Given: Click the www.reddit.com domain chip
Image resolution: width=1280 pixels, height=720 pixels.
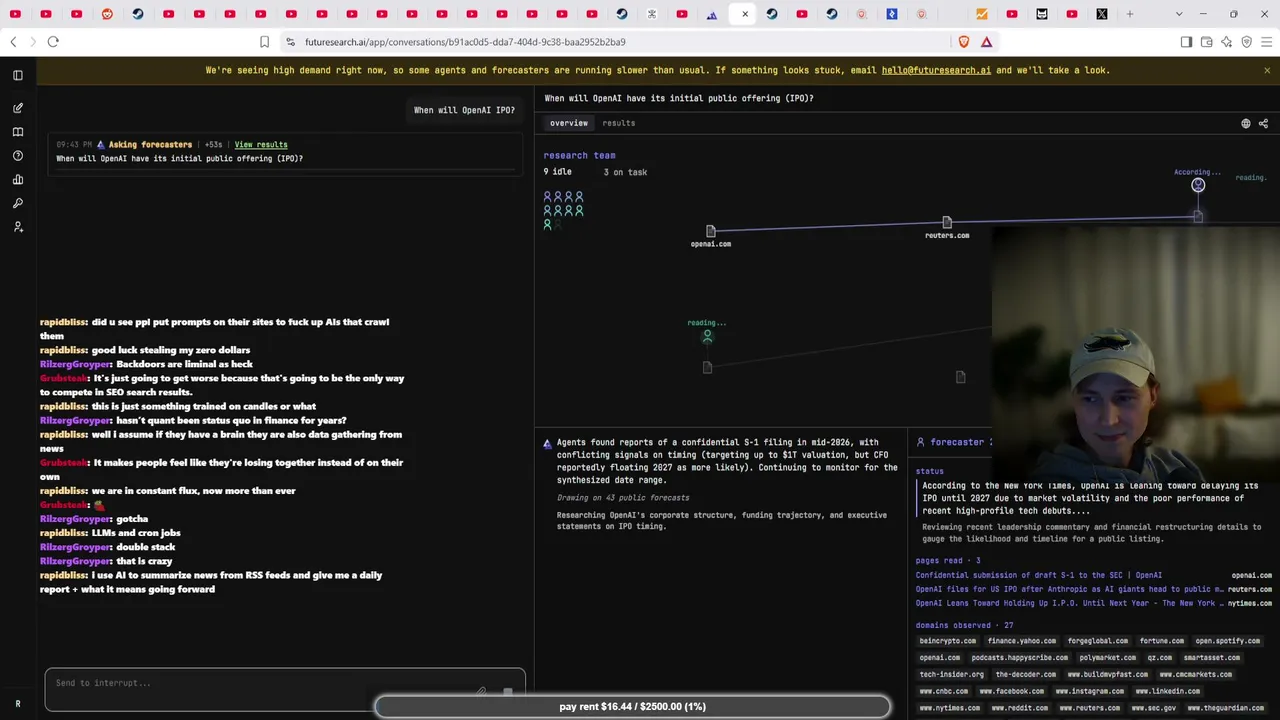Looking at the screenshot, I should (1020, 708).
